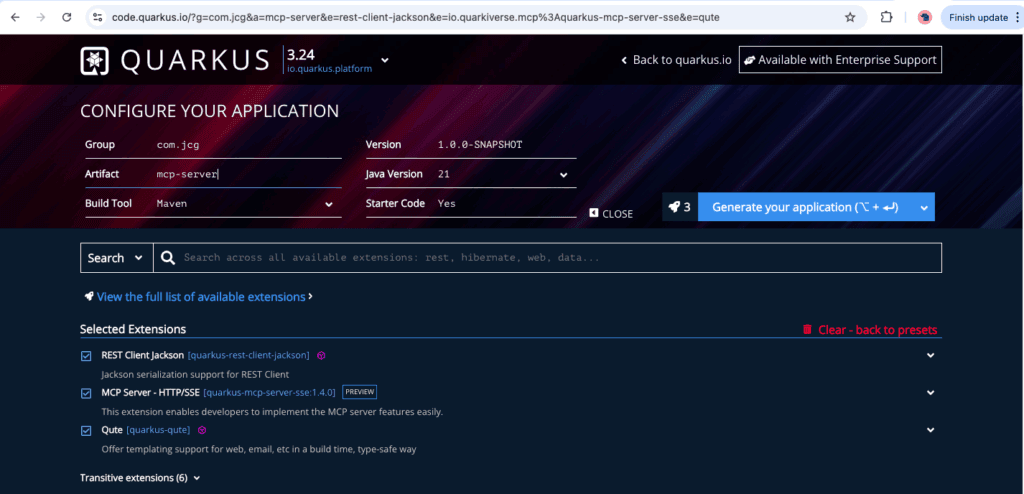Click Available with Enterprise Support button
The height and width of the screenshot is (494, 1024).
pos(840,60)
